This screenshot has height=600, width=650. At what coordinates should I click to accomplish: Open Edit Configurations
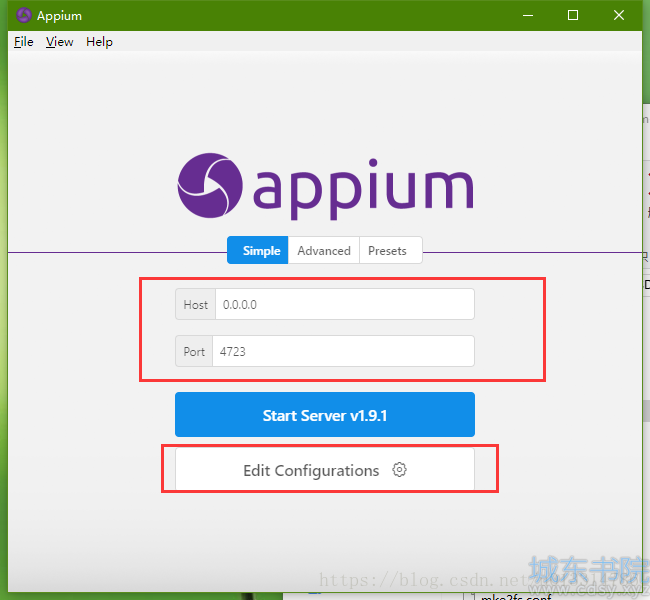coord(325,470)
